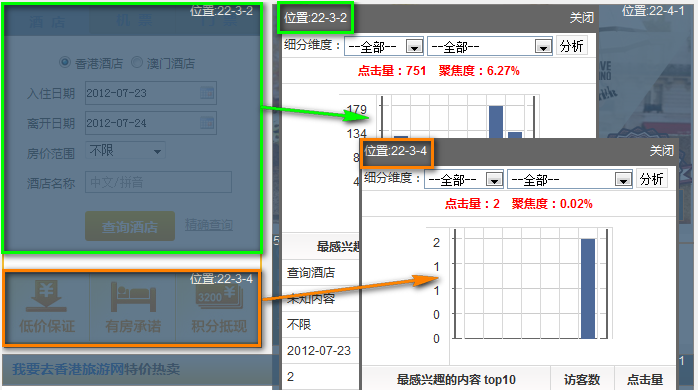Open 我要去香港旅游网特价热卖 link

(96, 369)
